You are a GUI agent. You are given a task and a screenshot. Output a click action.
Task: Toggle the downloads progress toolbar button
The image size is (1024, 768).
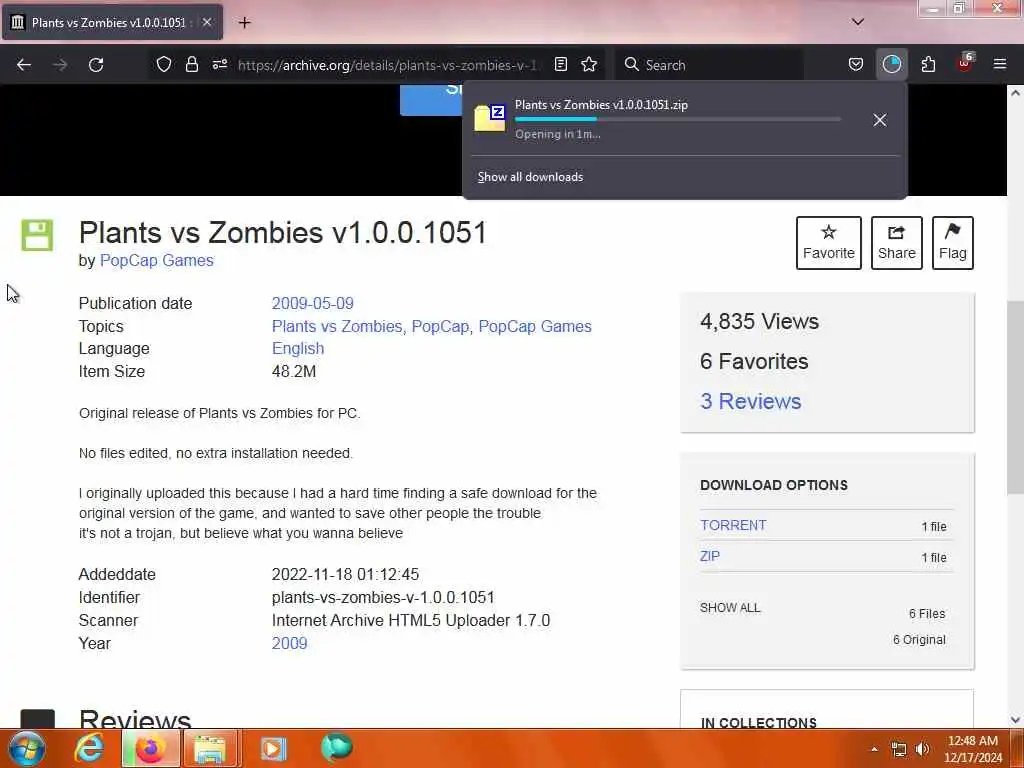click(891, 65)
